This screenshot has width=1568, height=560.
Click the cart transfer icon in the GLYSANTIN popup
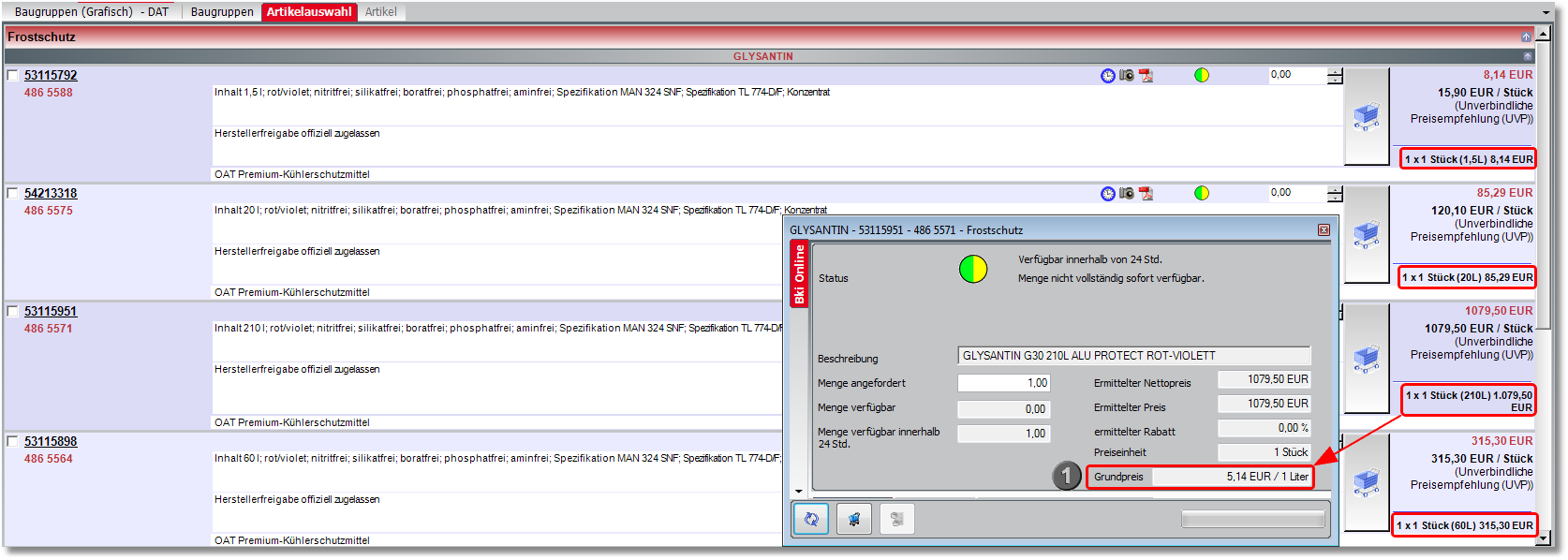[854, 519]
